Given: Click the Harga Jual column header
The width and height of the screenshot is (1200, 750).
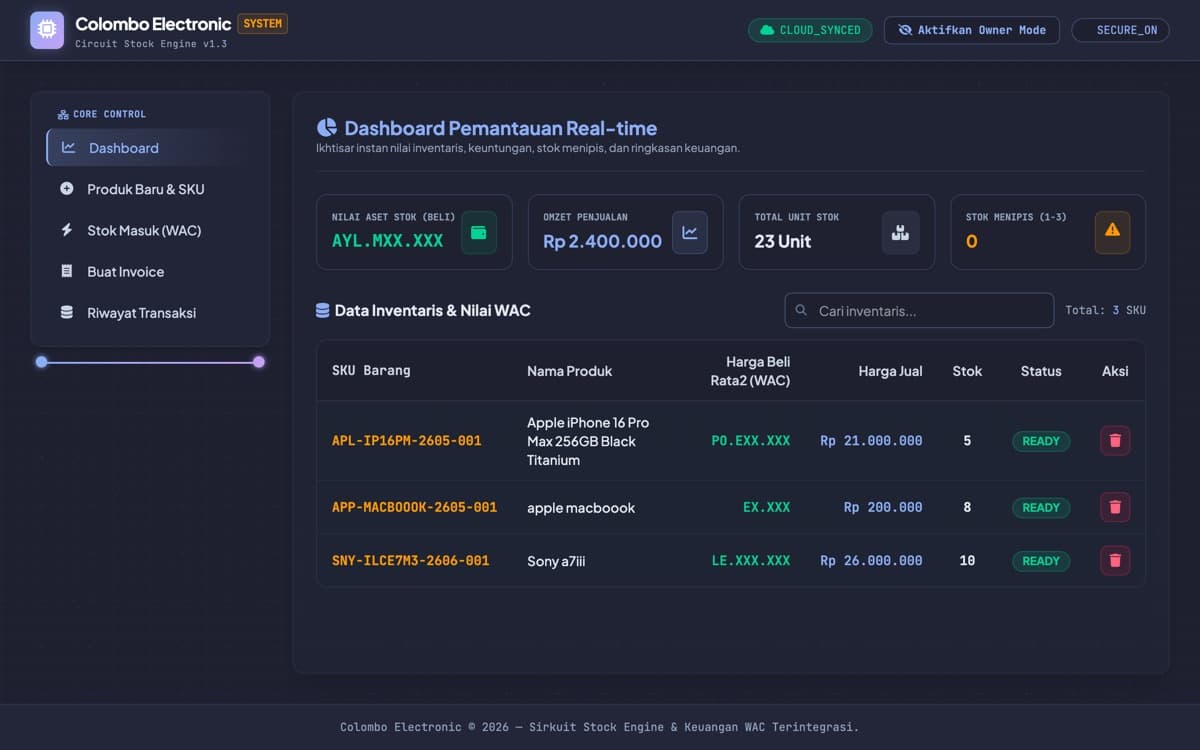Looking at the screenshot, I should tap(890, 371).
